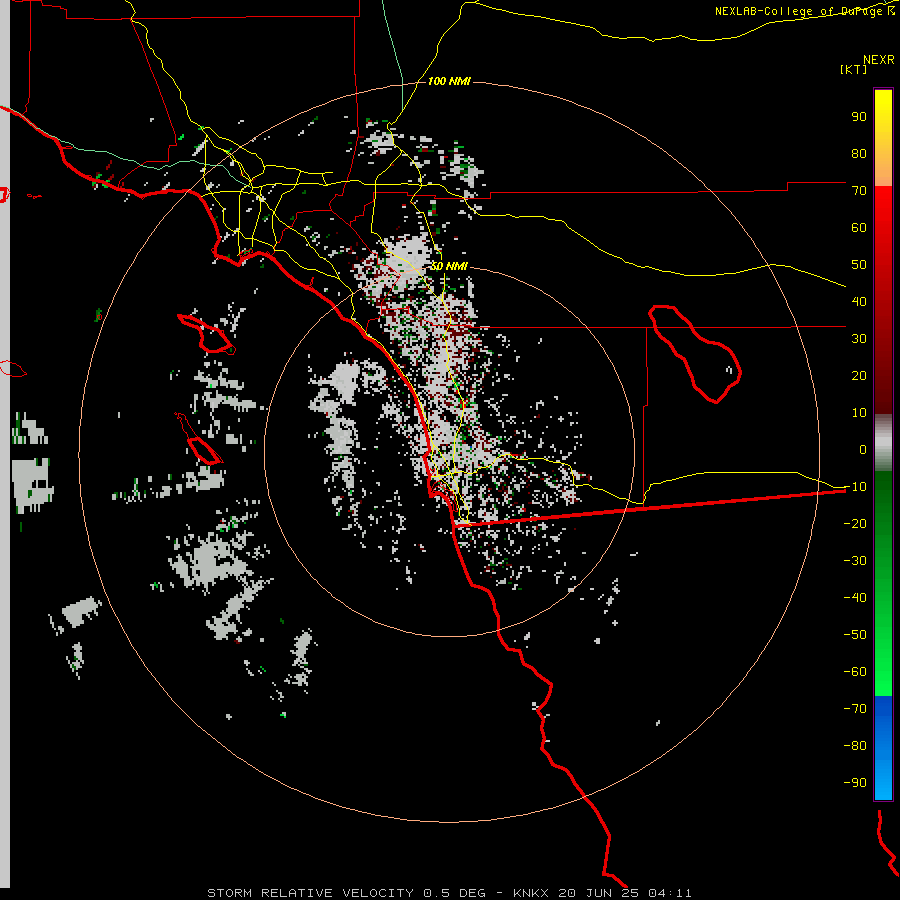This screenshot has height=900, width=900.
Task: Click the "NEXR" label above the scale
Action: 878,60
